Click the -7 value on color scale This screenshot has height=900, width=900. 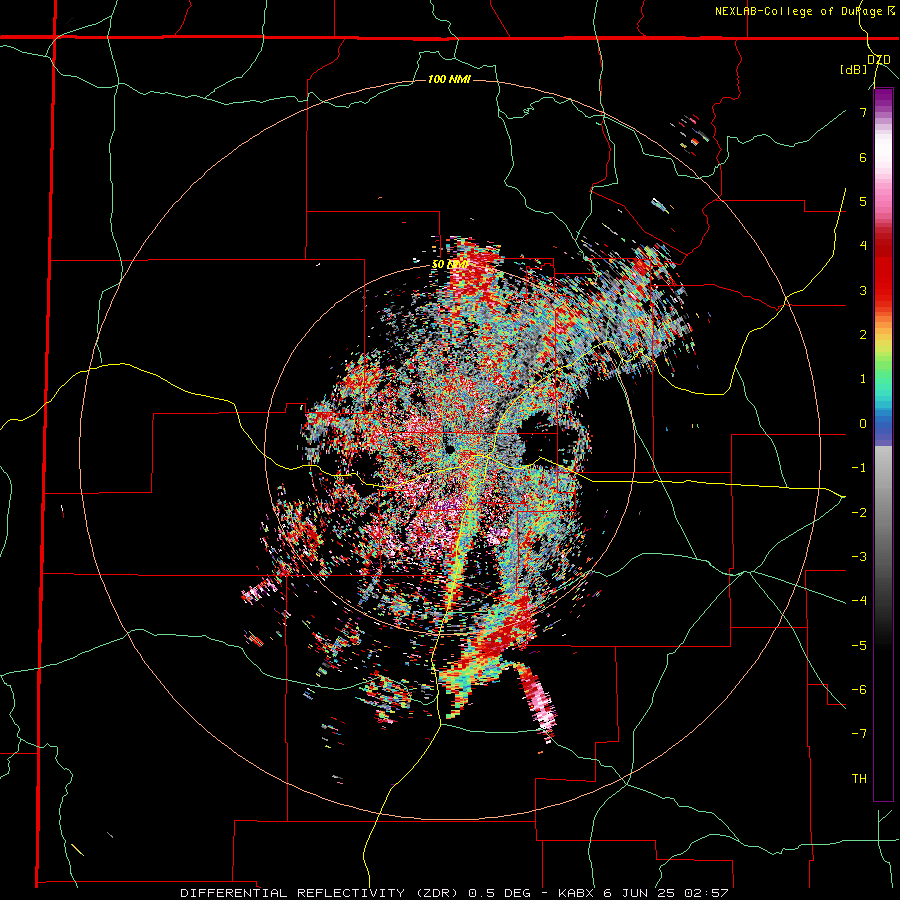(x=859, y=734)
